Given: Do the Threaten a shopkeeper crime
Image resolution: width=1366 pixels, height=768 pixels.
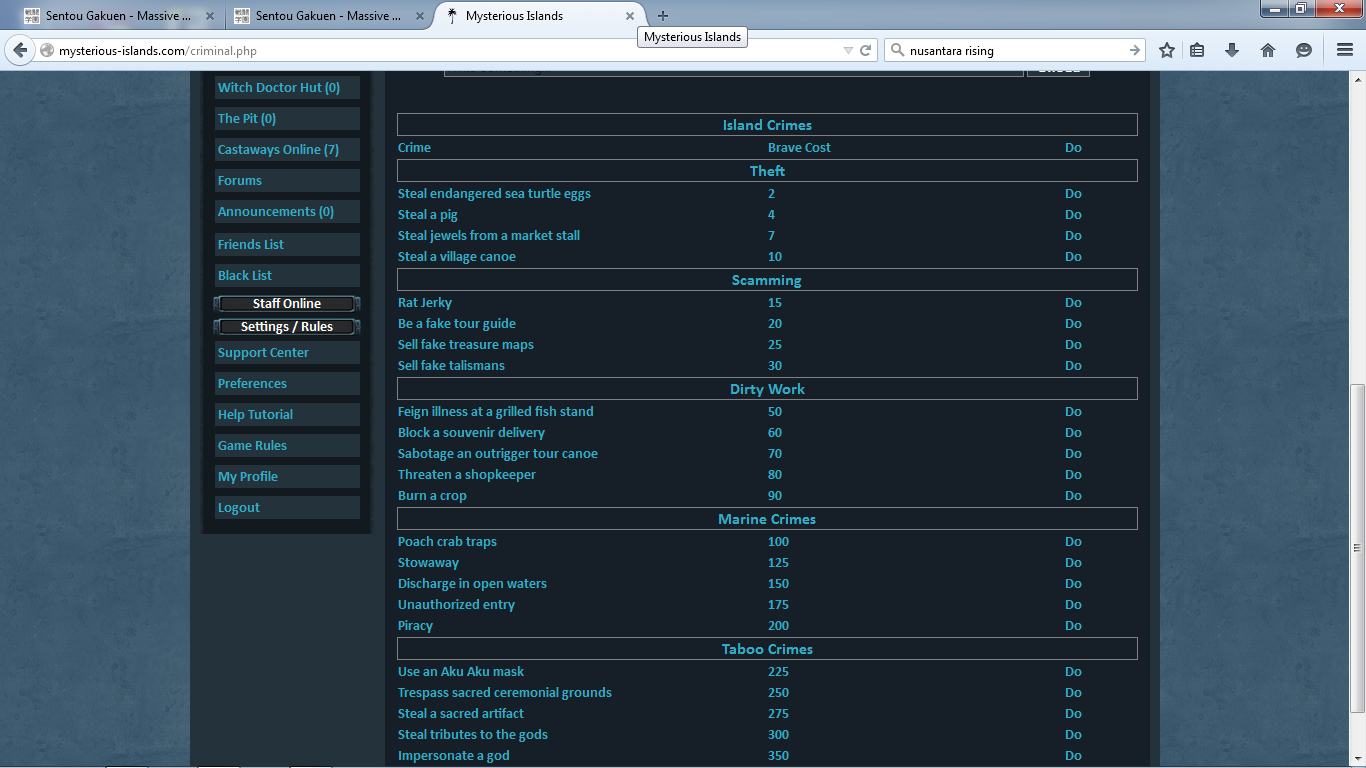Looking at the screenshot, I should tap(1073, 474).
